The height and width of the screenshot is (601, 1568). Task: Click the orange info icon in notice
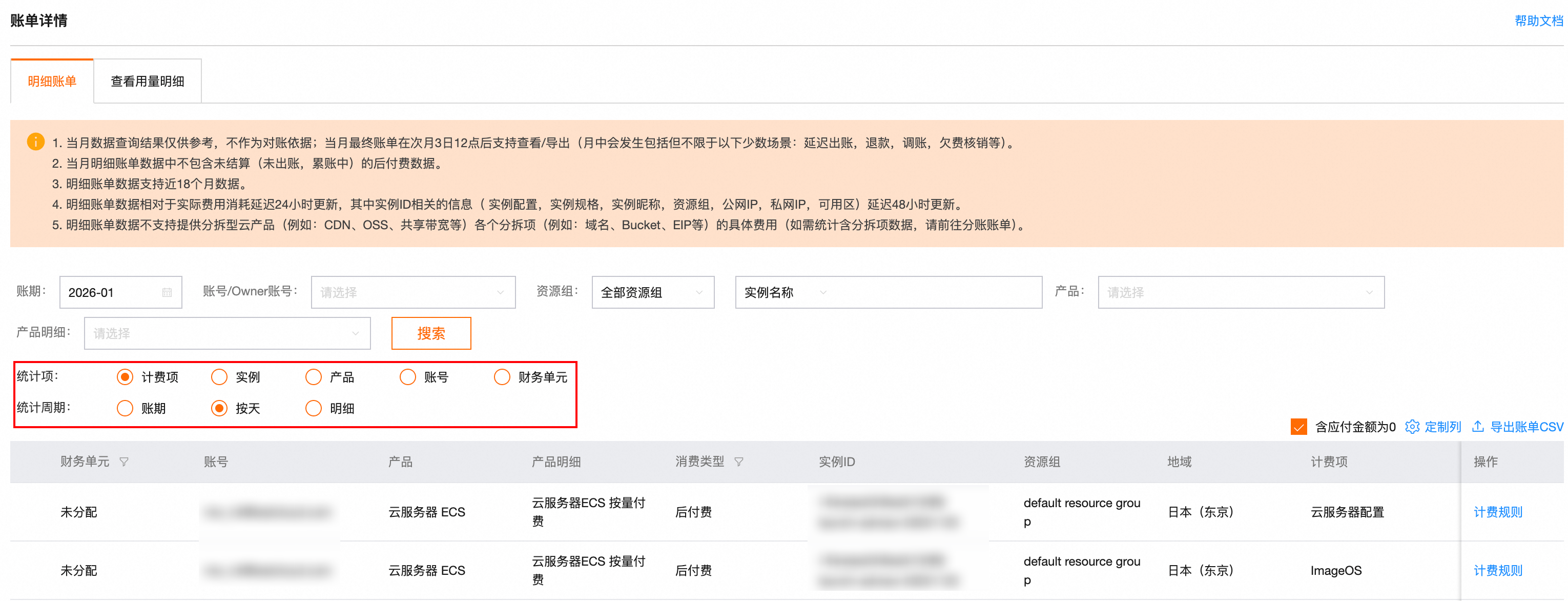tap(36, 142)
